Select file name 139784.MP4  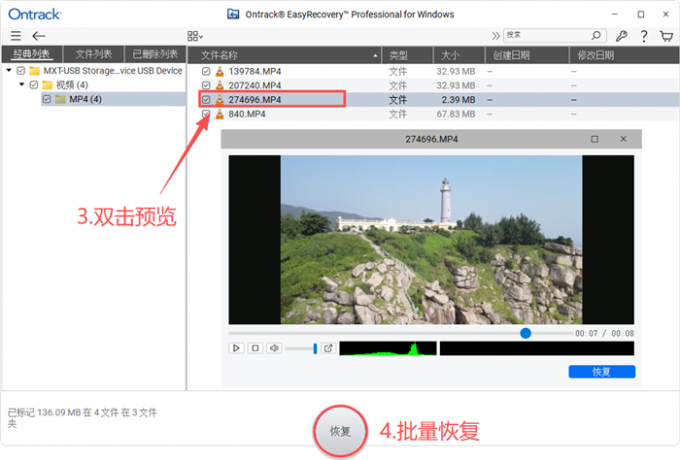click(x=255, y=71)
